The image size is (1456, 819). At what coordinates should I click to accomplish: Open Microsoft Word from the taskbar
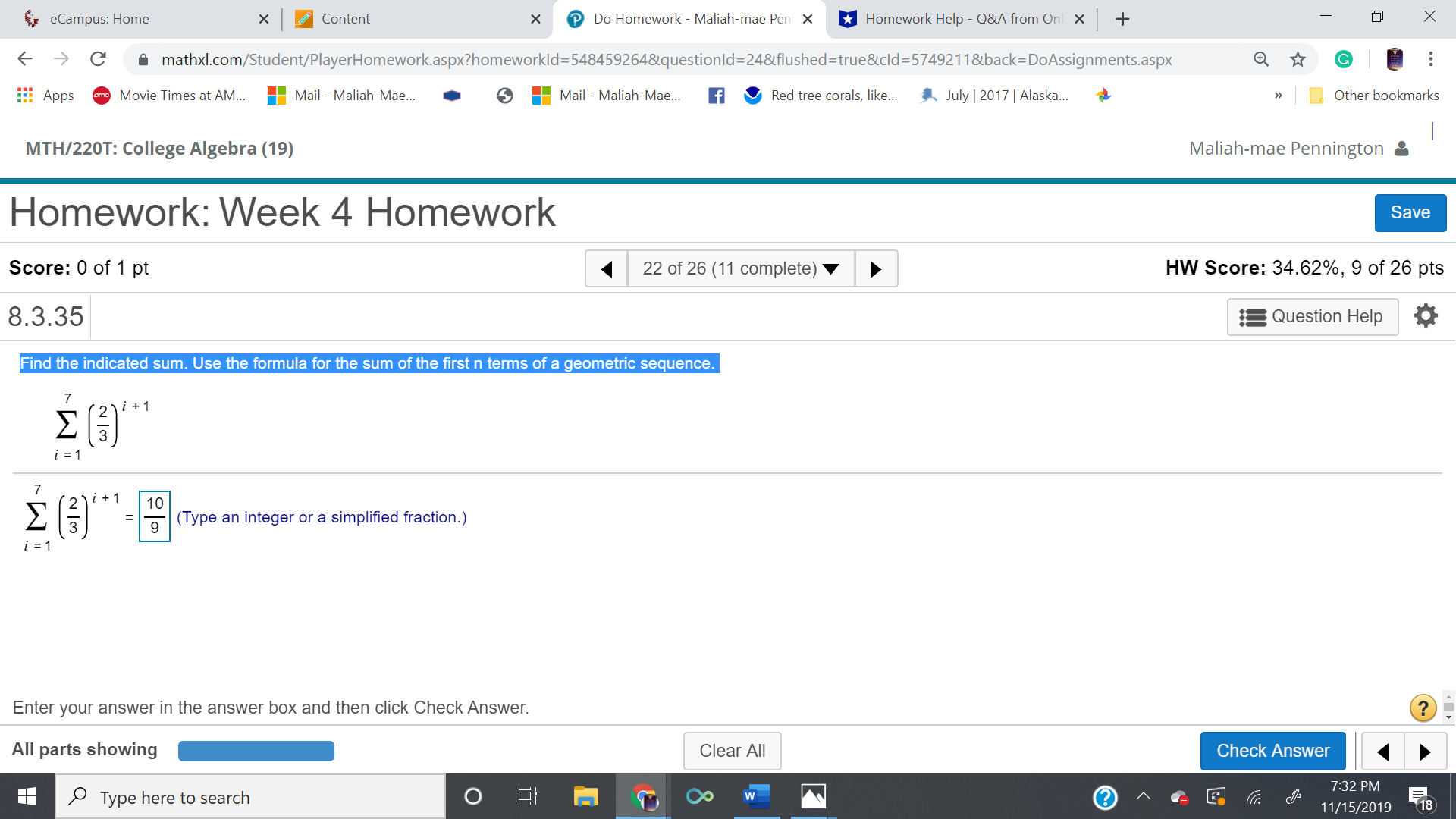755,796
